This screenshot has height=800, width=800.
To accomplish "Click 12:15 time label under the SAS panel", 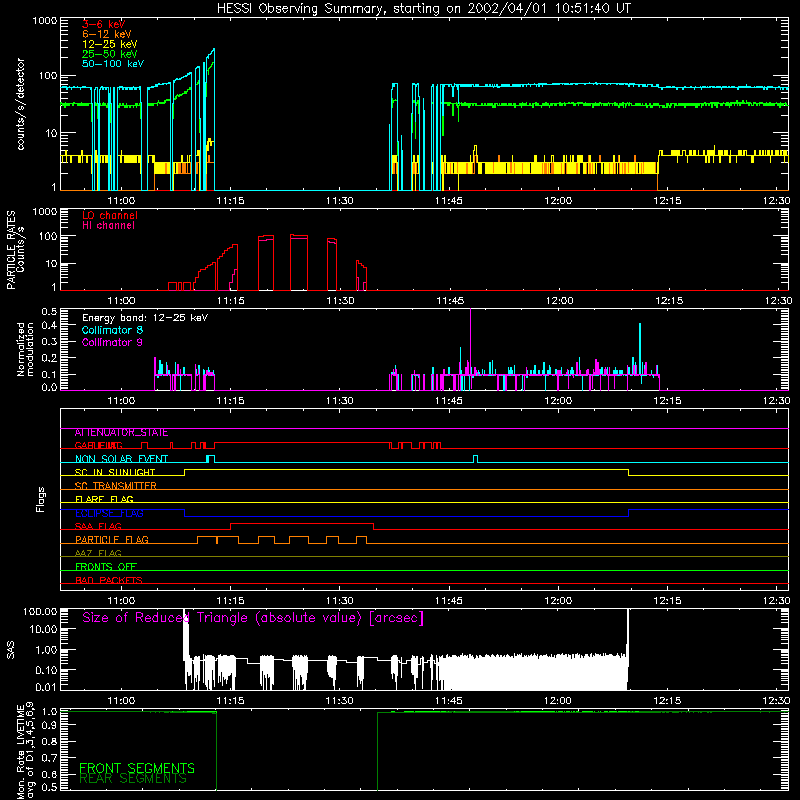I will point(667,701).
